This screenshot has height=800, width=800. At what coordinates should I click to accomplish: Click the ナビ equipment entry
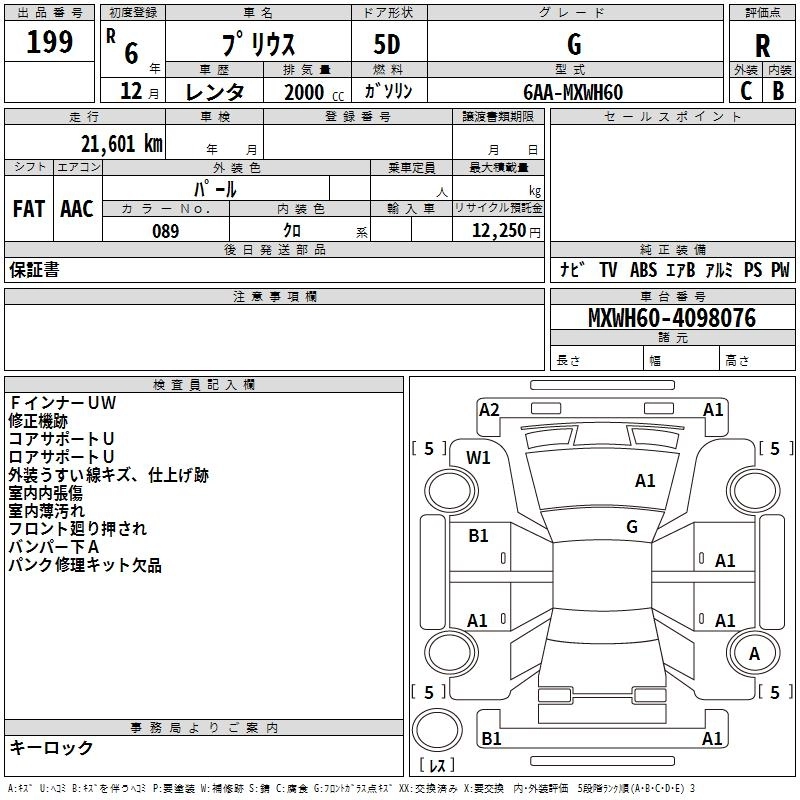(571, 269)
